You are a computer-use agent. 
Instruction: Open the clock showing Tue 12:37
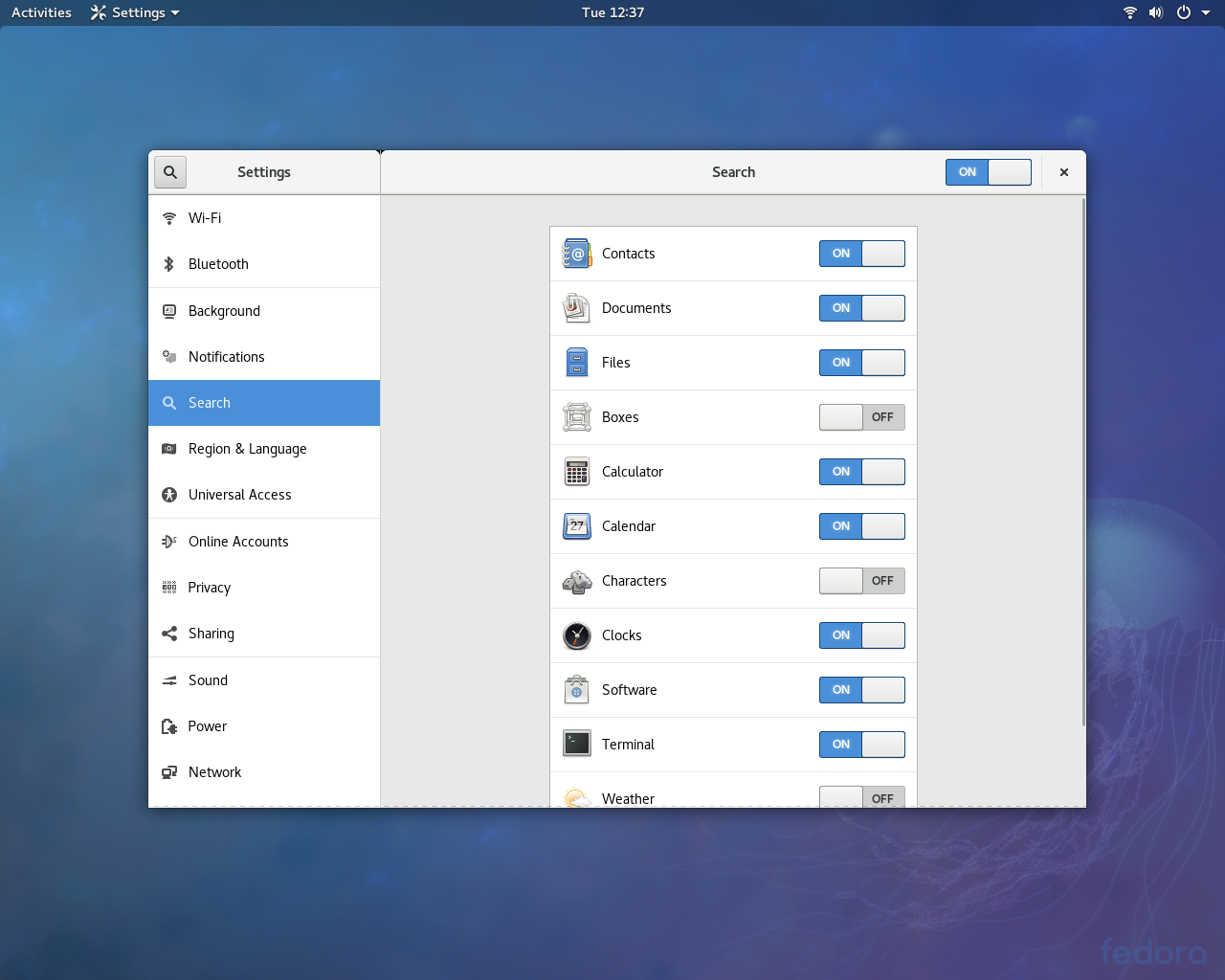point(612,12)
